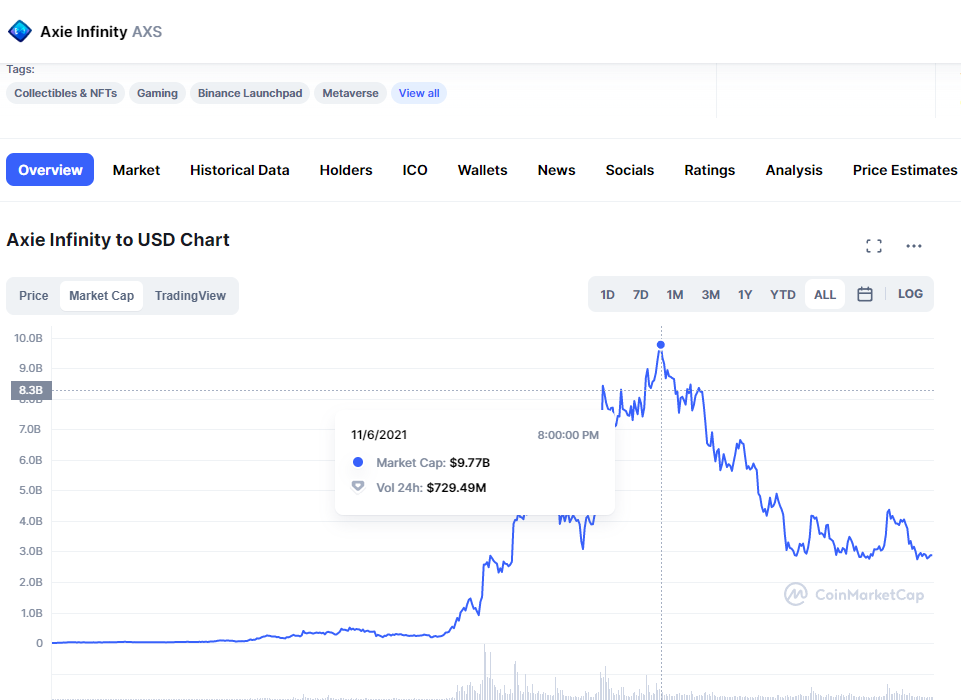The width and height of the screenshot is (961, 700).
Task: Open the Ratings tab
Action: click(710, 170)
